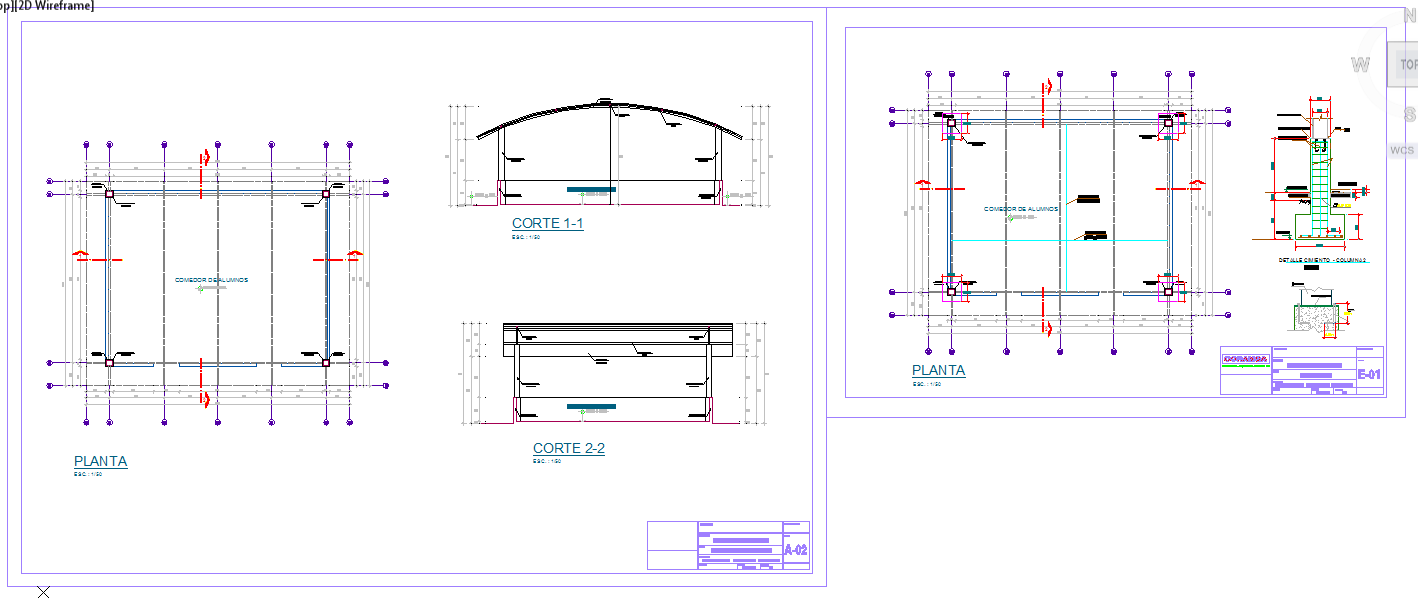Select the PLANTA title in sheet E-01
Viewport: 1418px width, 598px height.
(938, 370)
